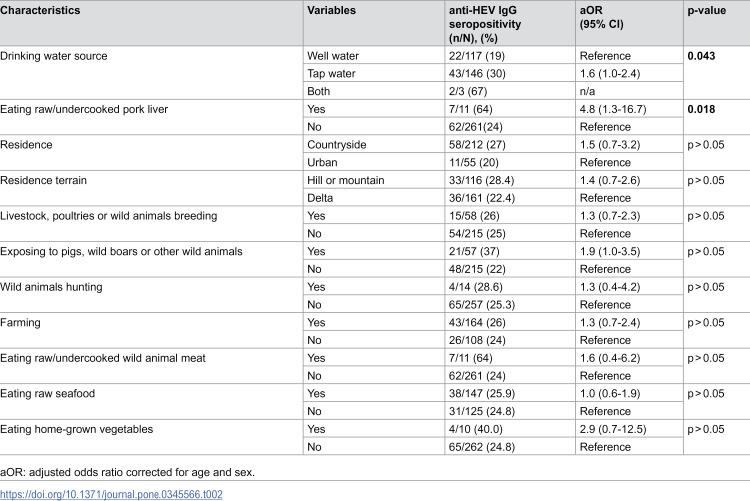Click the Farming characteristic label

tap(20, 323)
